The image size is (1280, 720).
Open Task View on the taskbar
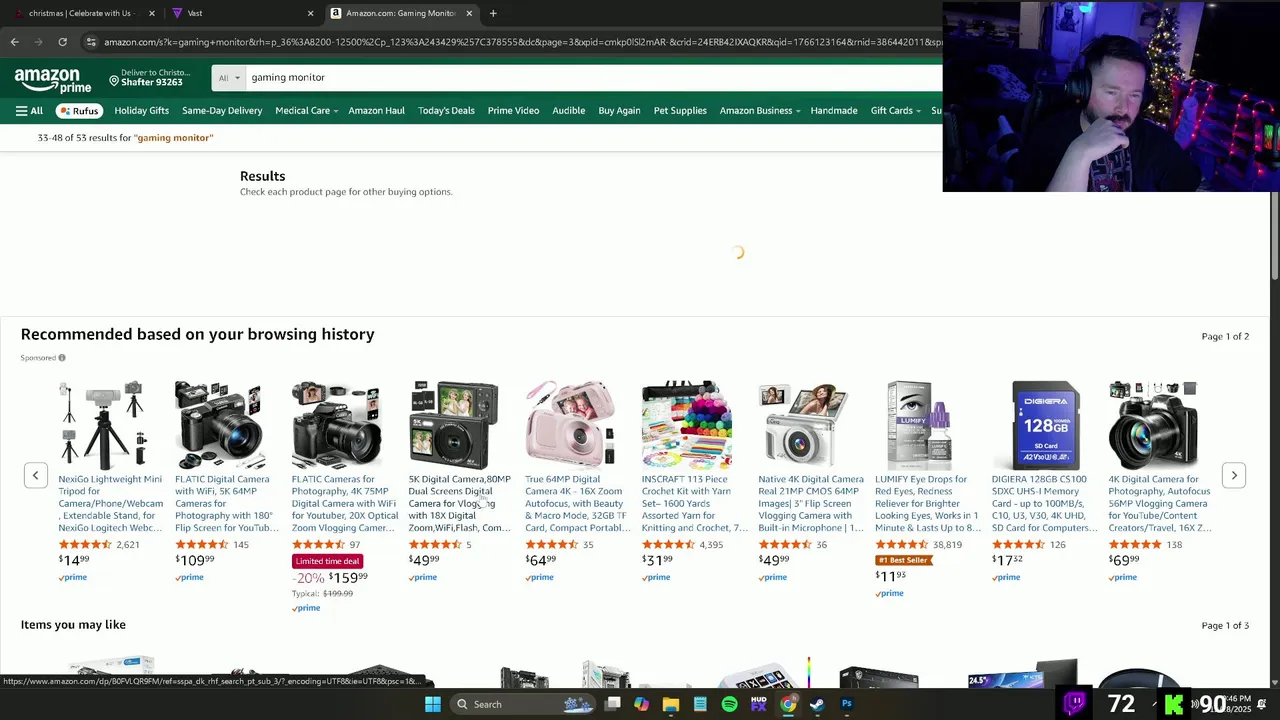coord(612,704)
